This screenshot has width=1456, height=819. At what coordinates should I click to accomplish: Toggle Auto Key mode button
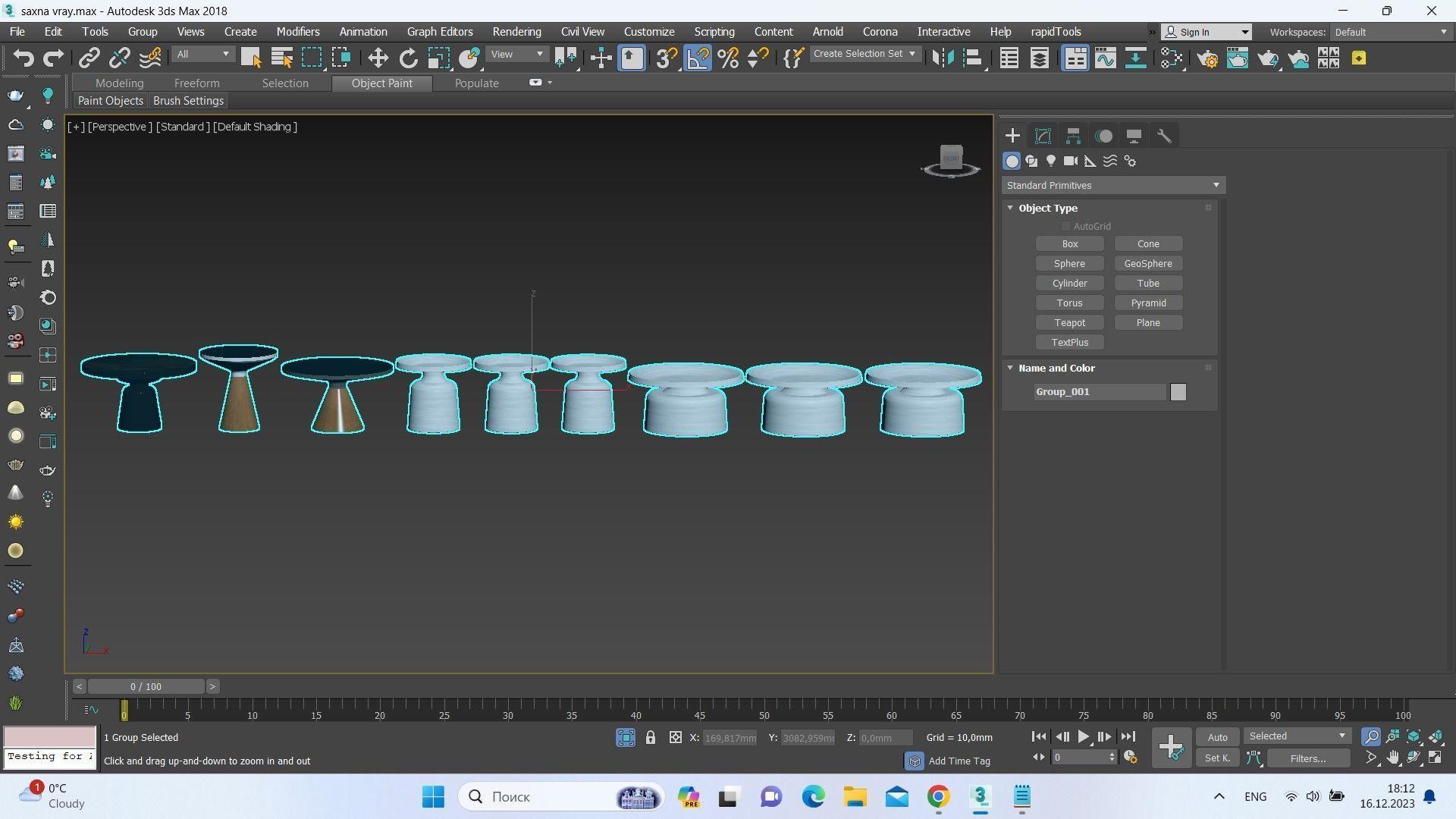(1217, 737)
